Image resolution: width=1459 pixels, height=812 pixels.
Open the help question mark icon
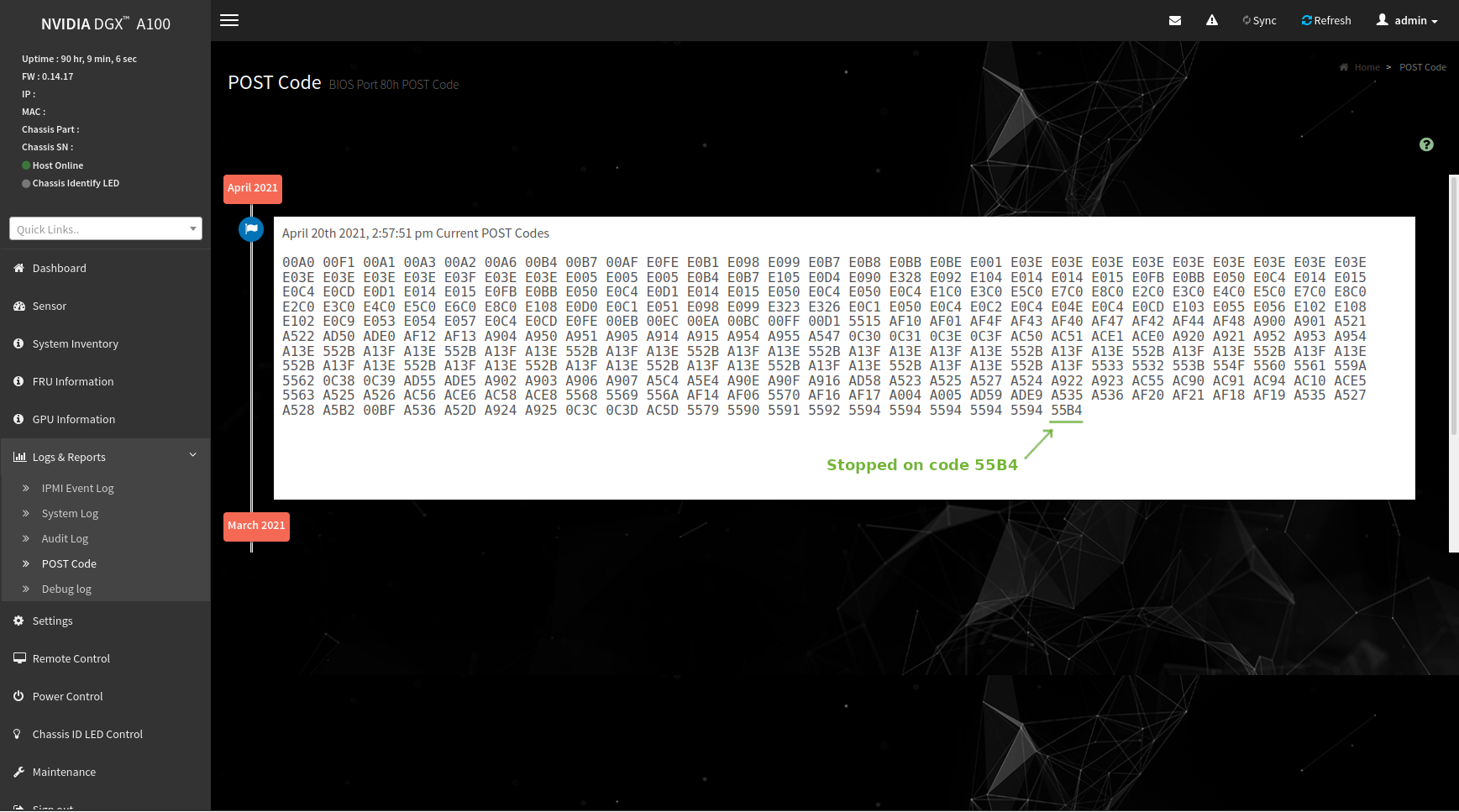coord(1425,144)
